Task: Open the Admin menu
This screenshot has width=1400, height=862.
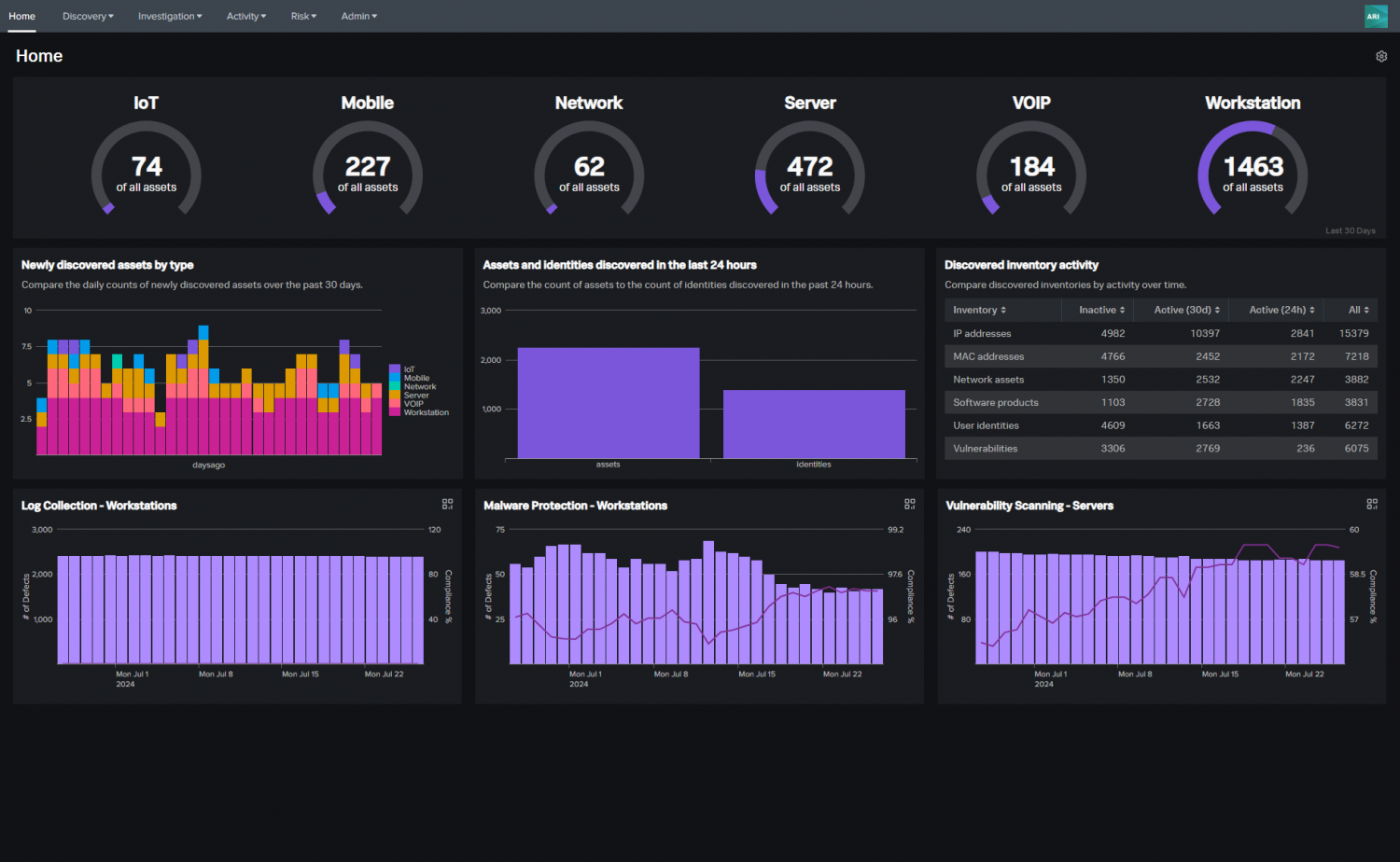Action: click(x=358, y=16)
